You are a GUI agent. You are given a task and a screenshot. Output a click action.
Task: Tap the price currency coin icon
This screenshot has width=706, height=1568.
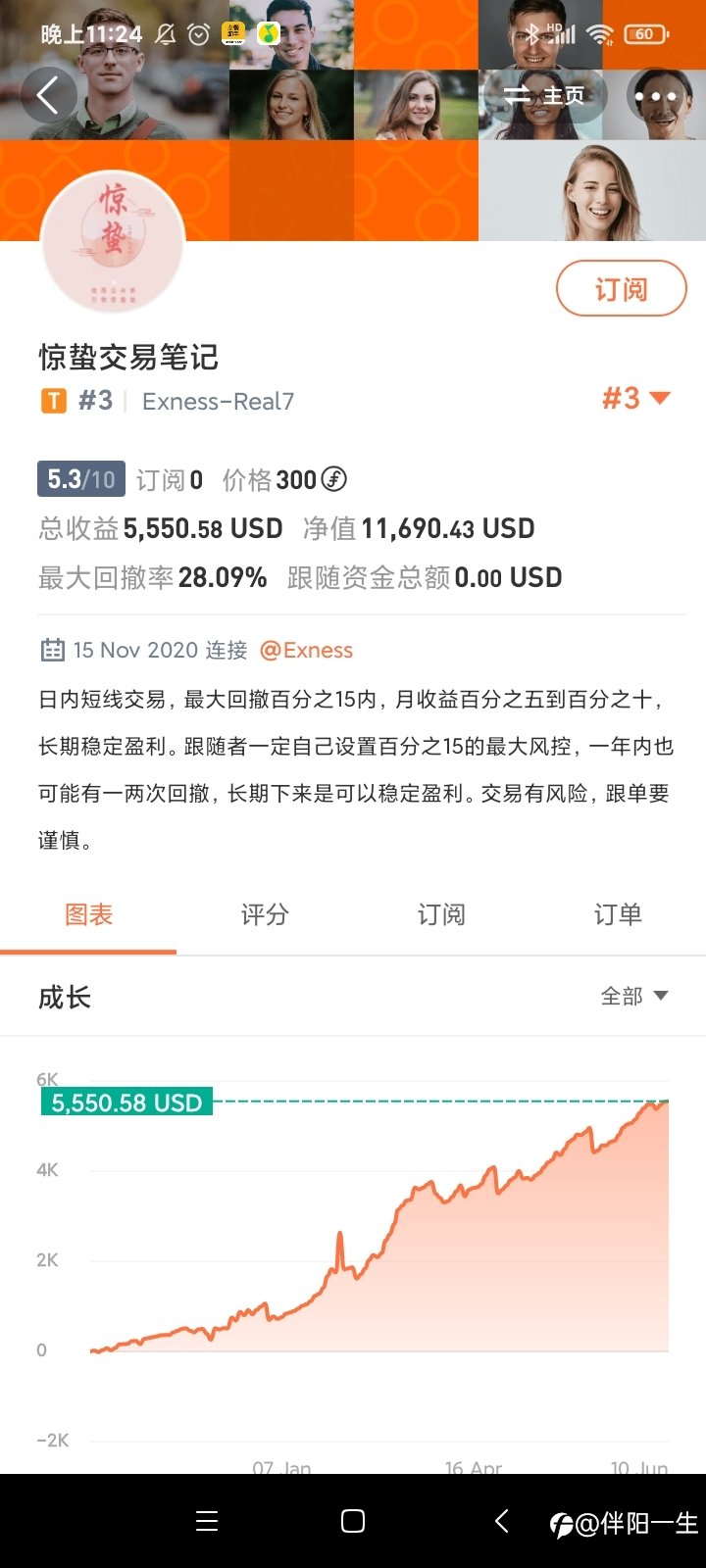click(x=334, y=479)
